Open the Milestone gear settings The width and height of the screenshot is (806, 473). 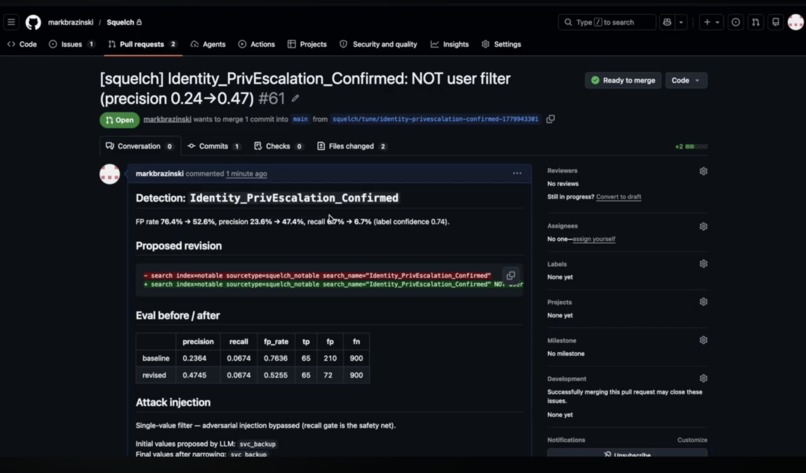pos(703,340)
